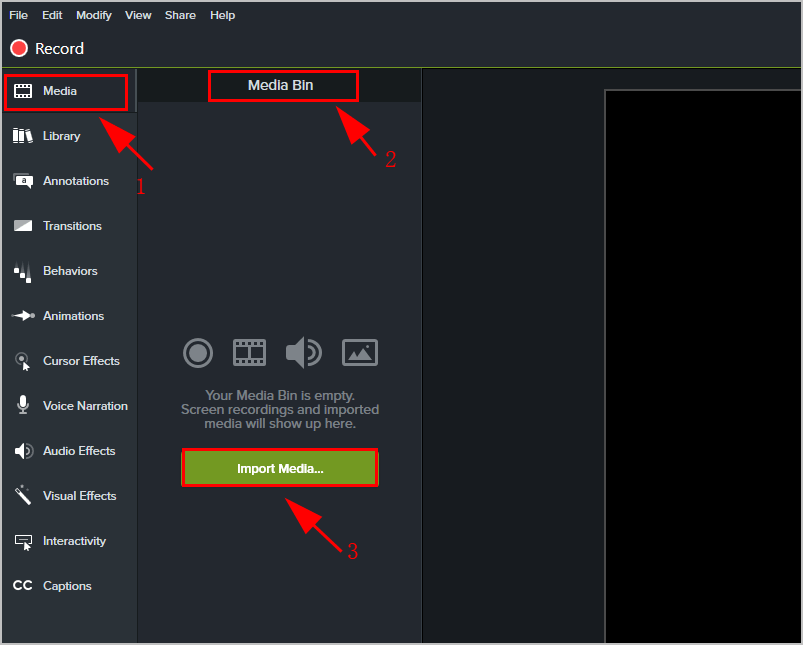Screen dimensions: 803x645
Task: Open the Interactivity panel
Action: click(x=76, y=541)
